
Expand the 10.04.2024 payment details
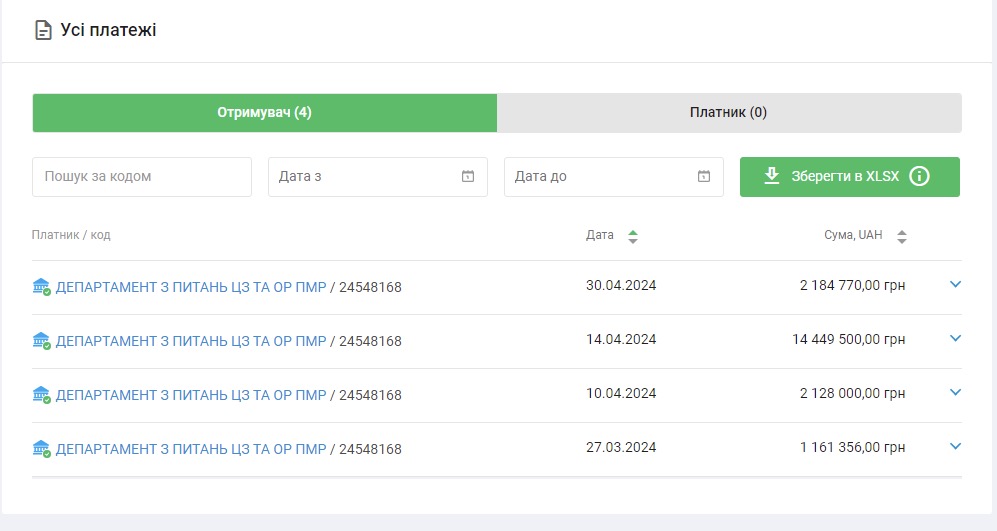[x=954, y=393]
